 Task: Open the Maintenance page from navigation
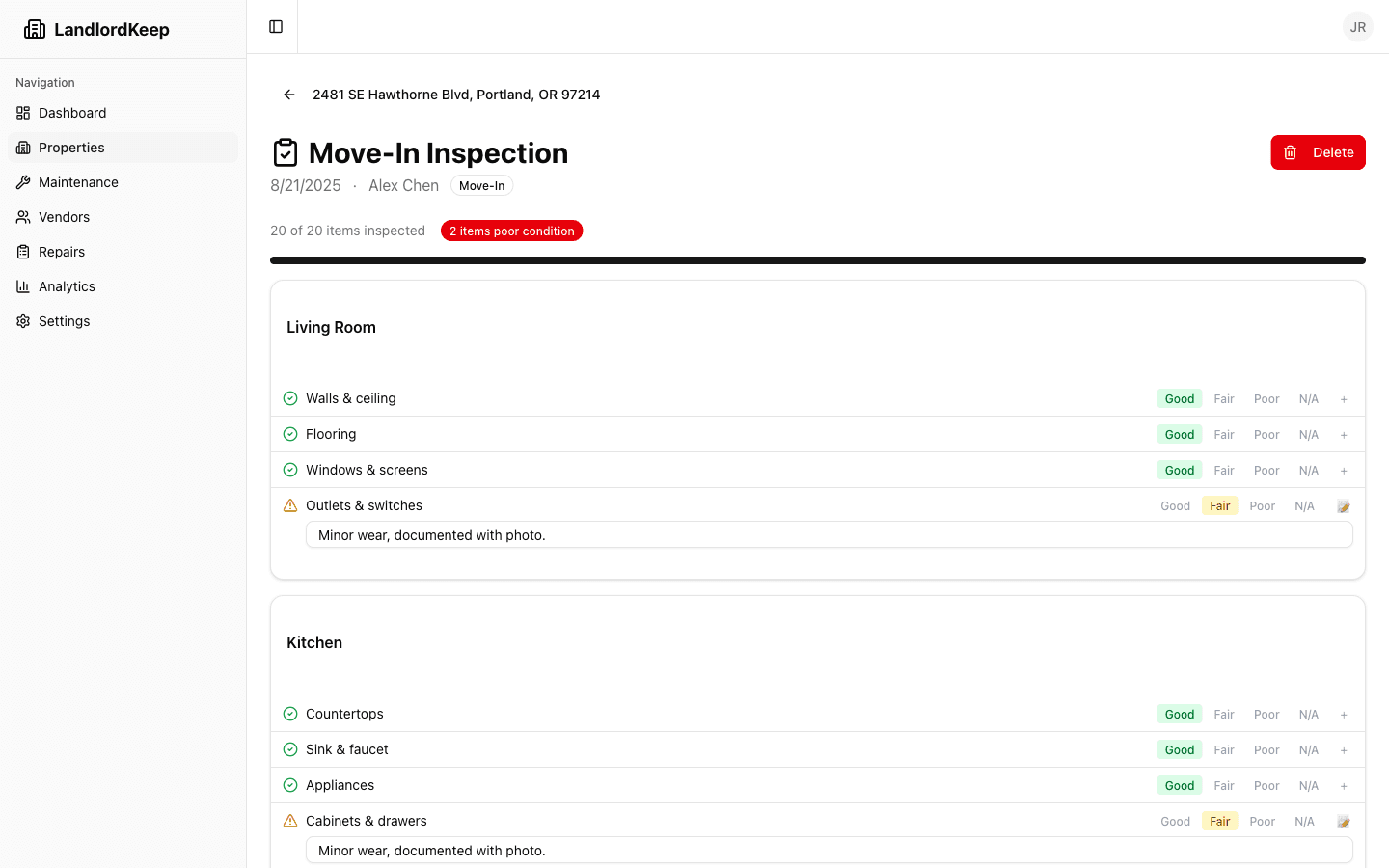coord(78,182)
